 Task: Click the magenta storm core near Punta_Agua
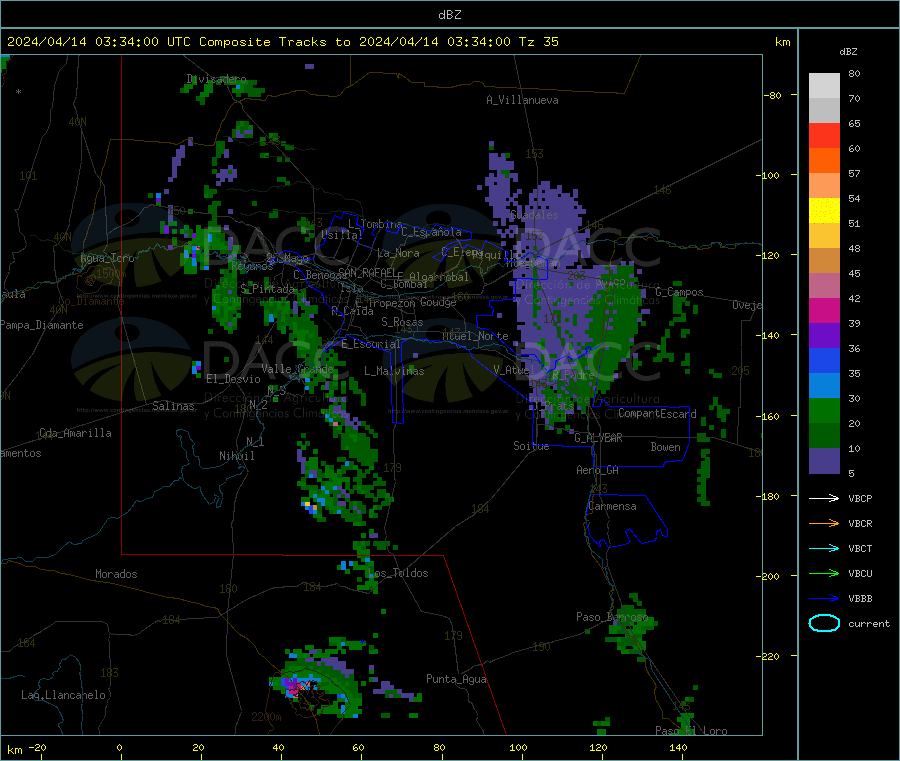(x=294, y=687)
